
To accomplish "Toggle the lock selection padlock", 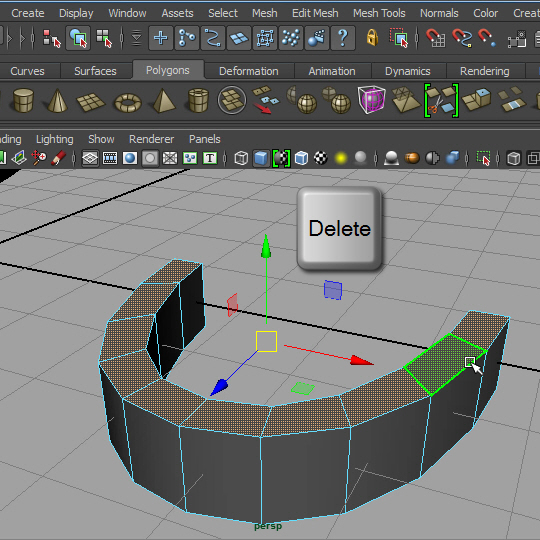I will coord(372,38).
